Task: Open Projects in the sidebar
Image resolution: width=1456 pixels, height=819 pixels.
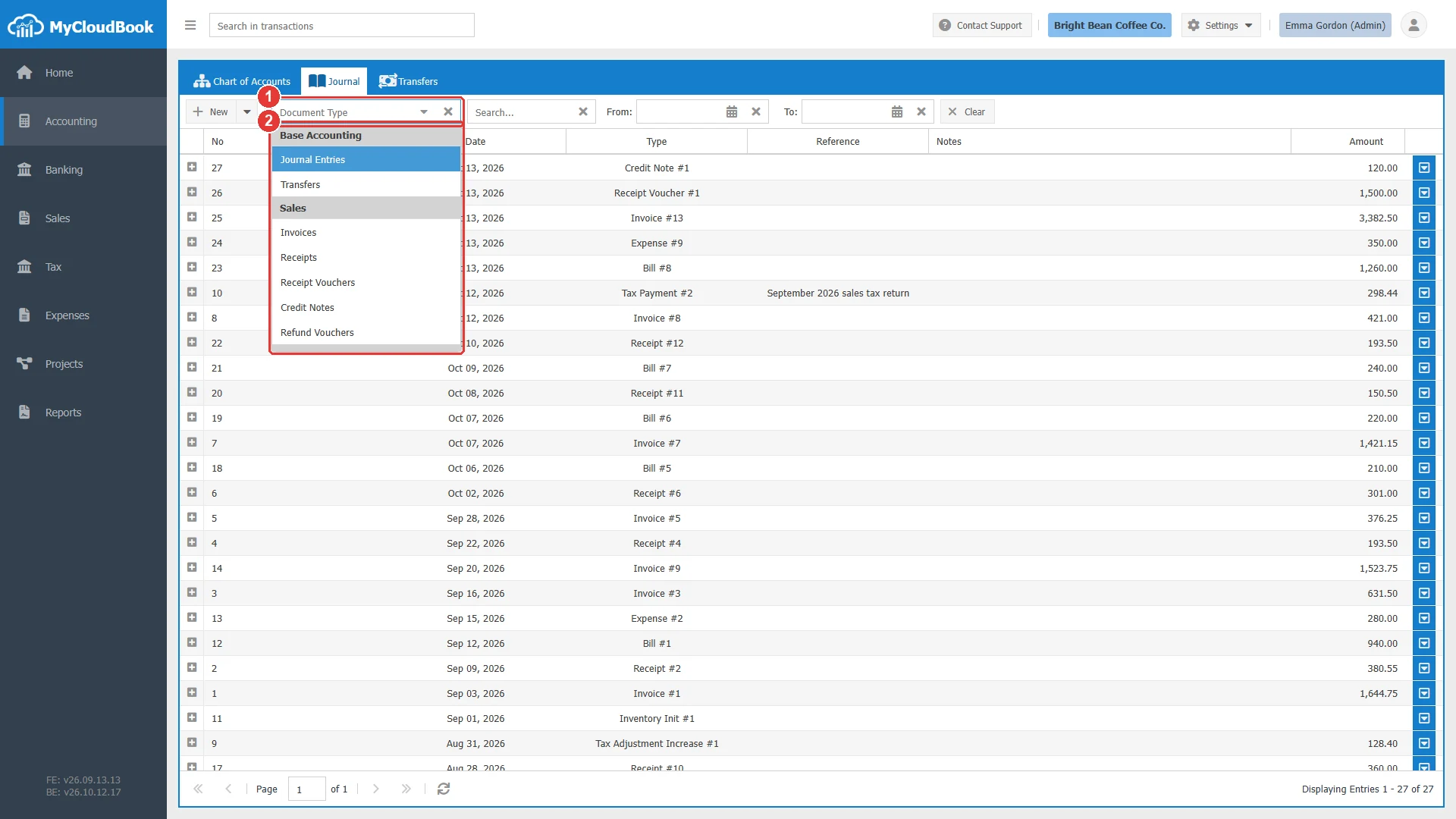Action: 83,364
